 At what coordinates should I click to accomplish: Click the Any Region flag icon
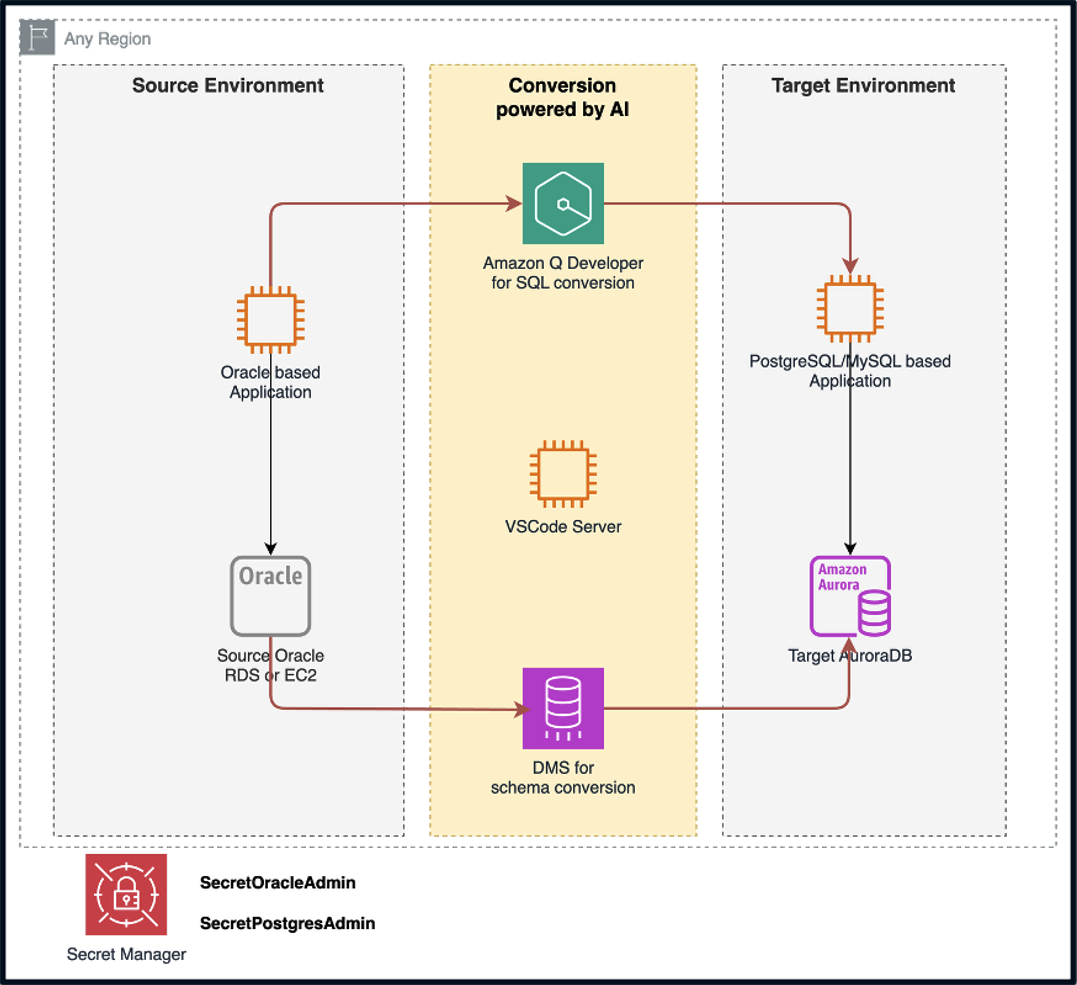click(39, 39)
